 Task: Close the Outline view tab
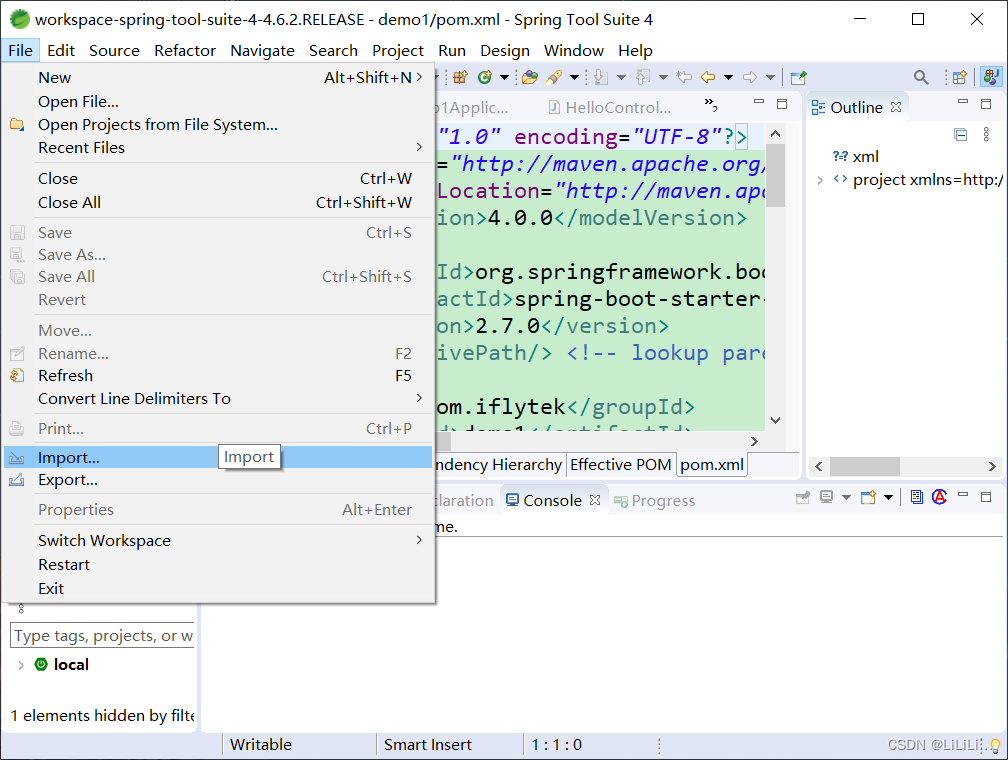[x=896, y=107]
